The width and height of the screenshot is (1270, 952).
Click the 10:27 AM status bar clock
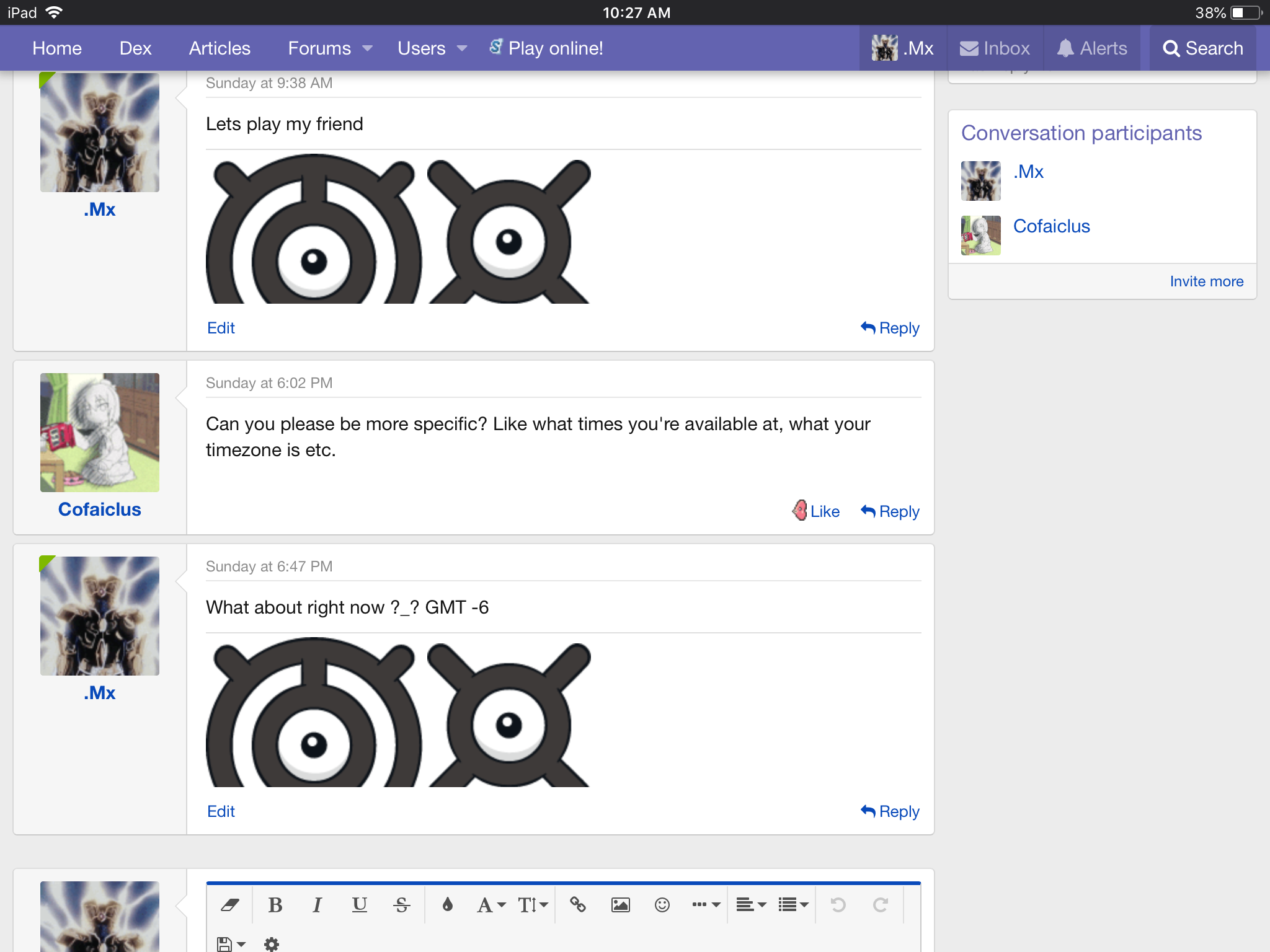pyautogui.click(x=636, y=12)
